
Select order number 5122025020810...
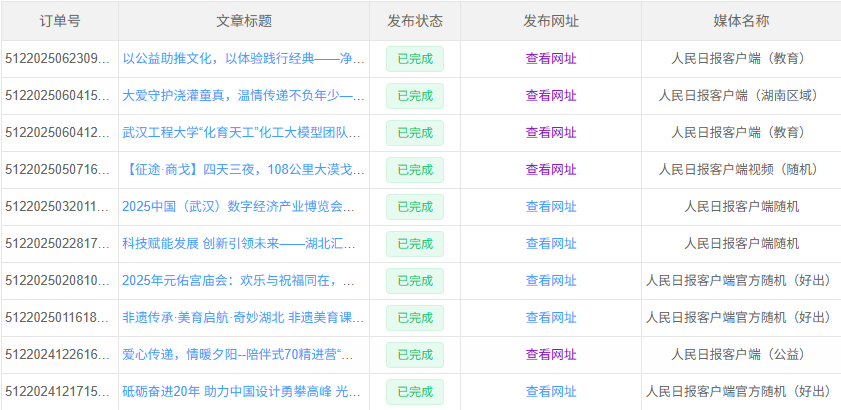(x=57, y=281)
